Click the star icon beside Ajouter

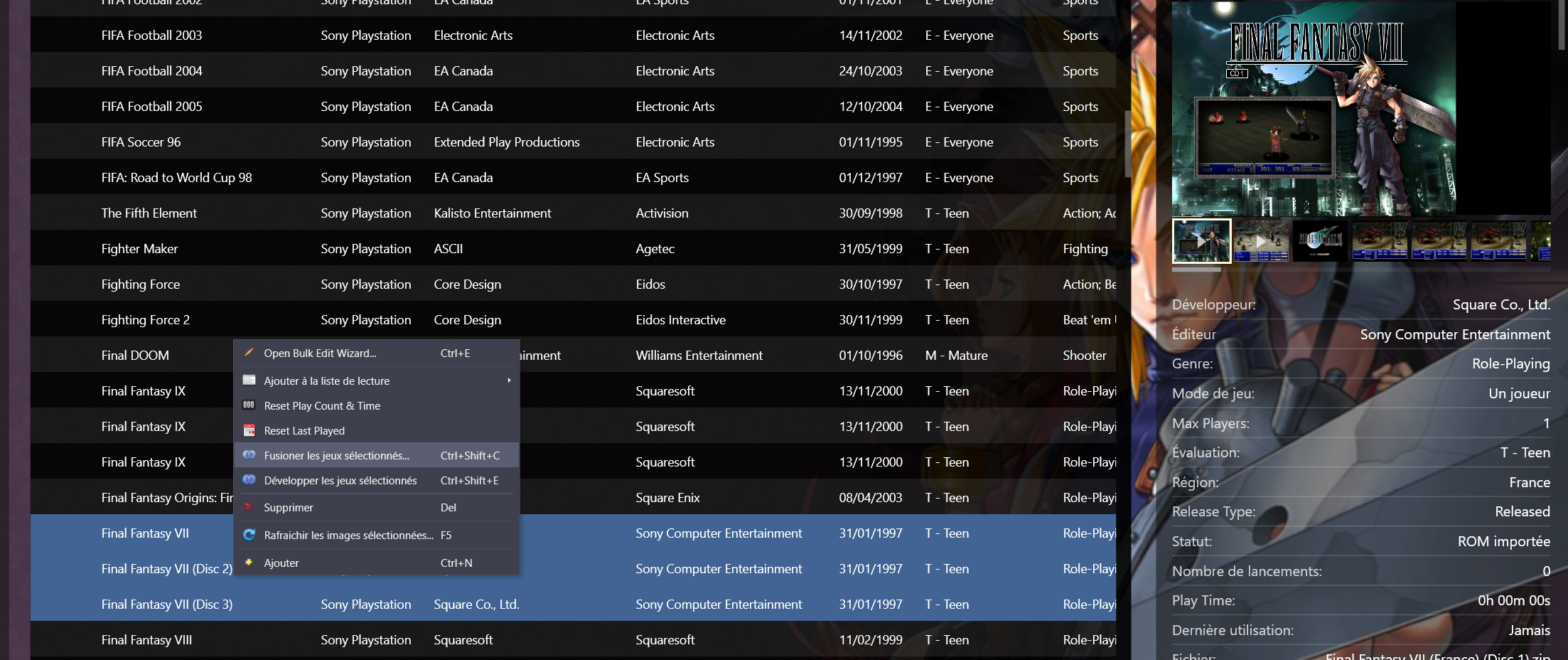pyautogui.click(x=249, y=563)
